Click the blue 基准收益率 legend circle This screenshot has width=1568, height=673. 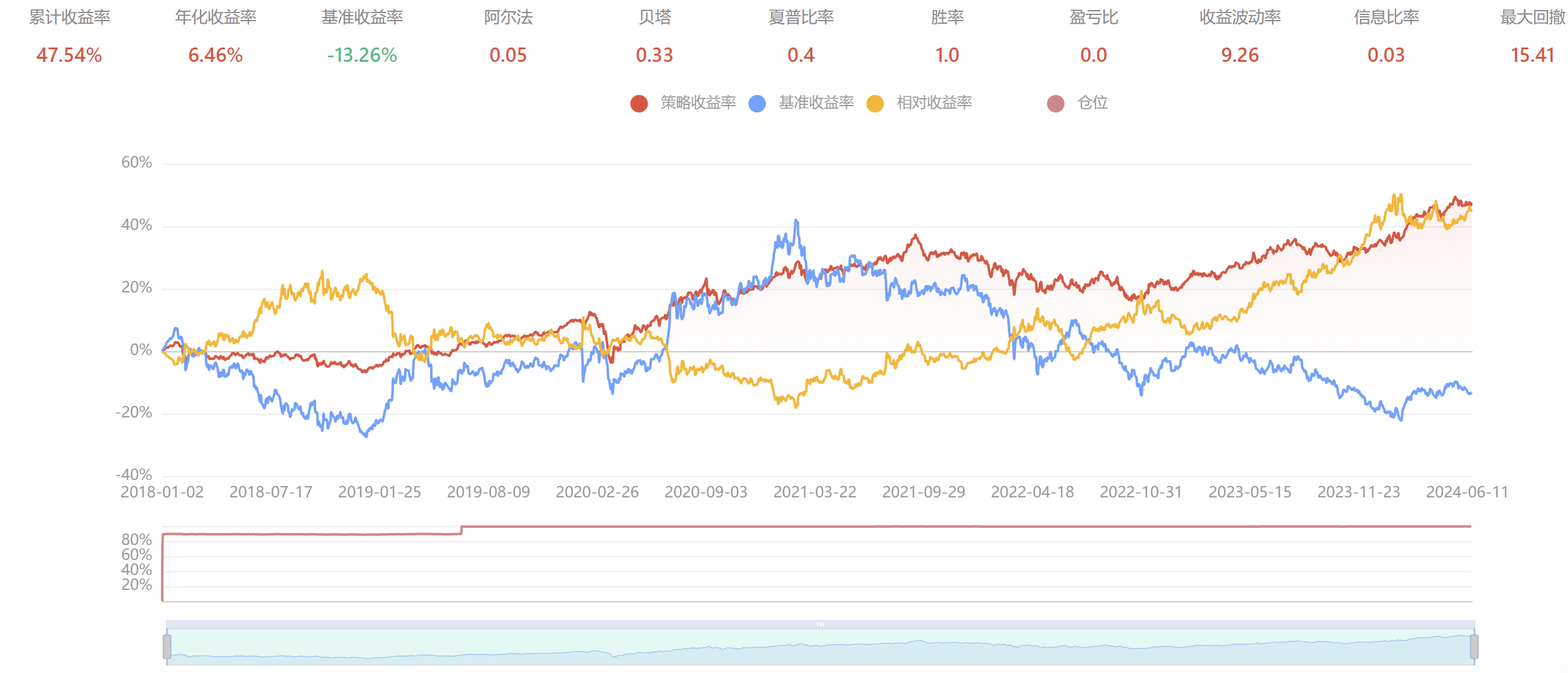coord(757,103)
